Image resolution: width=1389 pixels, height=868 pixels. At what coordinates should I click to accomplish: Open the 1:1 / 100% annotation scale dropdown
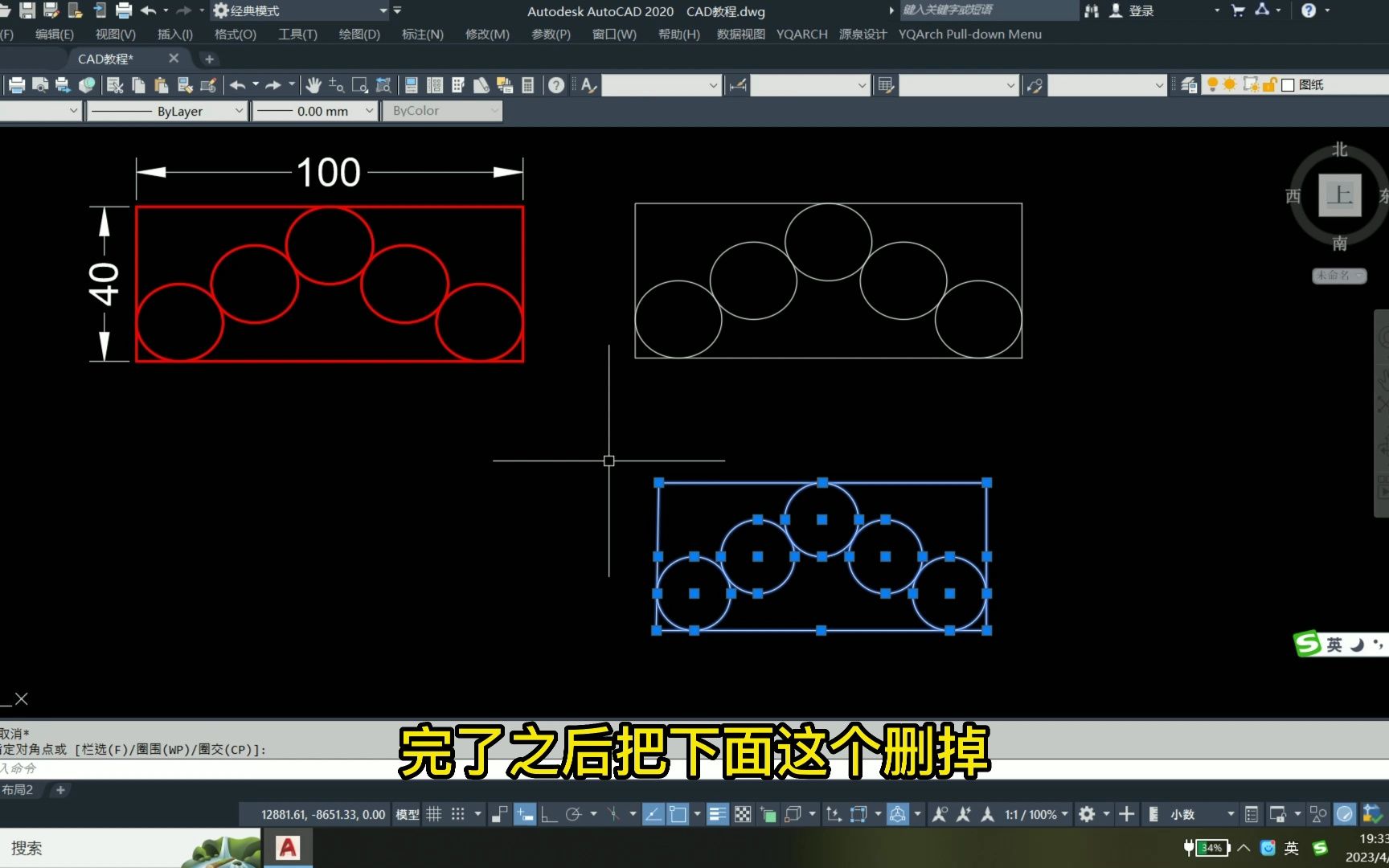coord(1037,814)
